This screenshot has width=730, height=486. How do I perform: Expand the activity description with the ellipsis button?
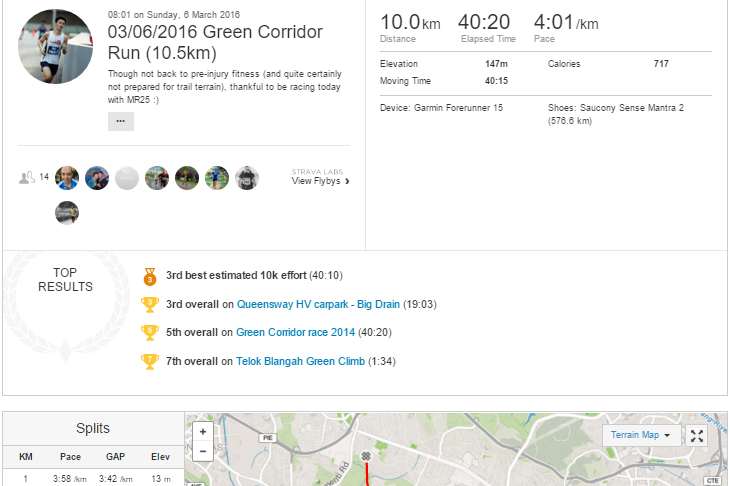tap(121, 122)
